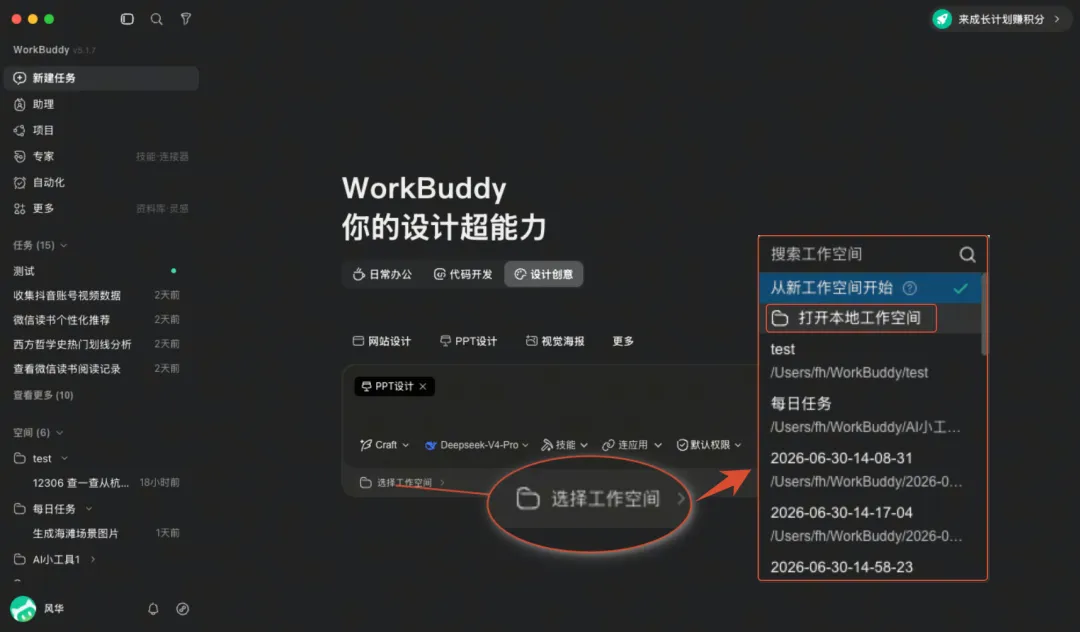Collapse the test space chevron

click(65, 459)
